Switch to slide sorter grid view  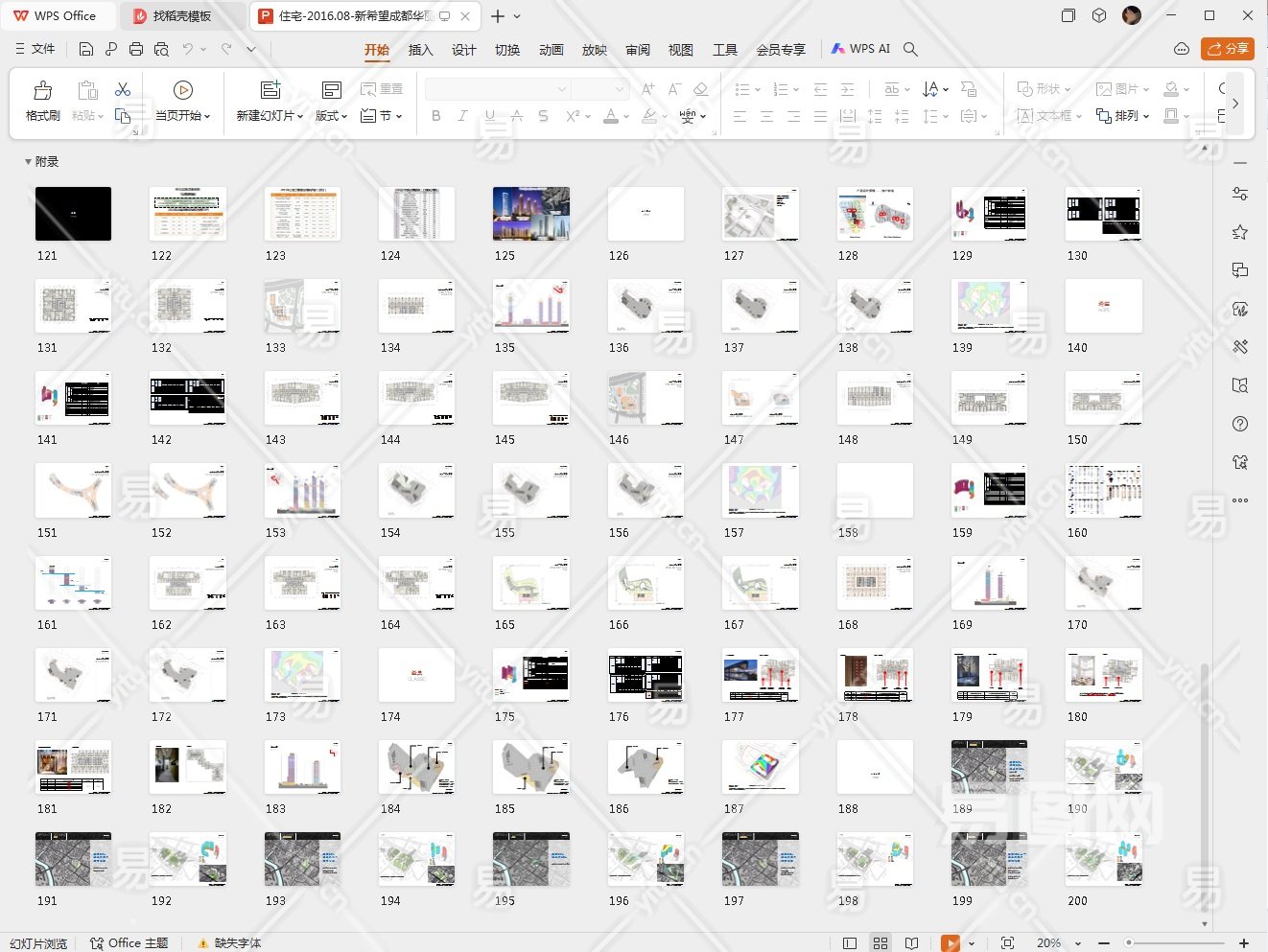[881, 943]
